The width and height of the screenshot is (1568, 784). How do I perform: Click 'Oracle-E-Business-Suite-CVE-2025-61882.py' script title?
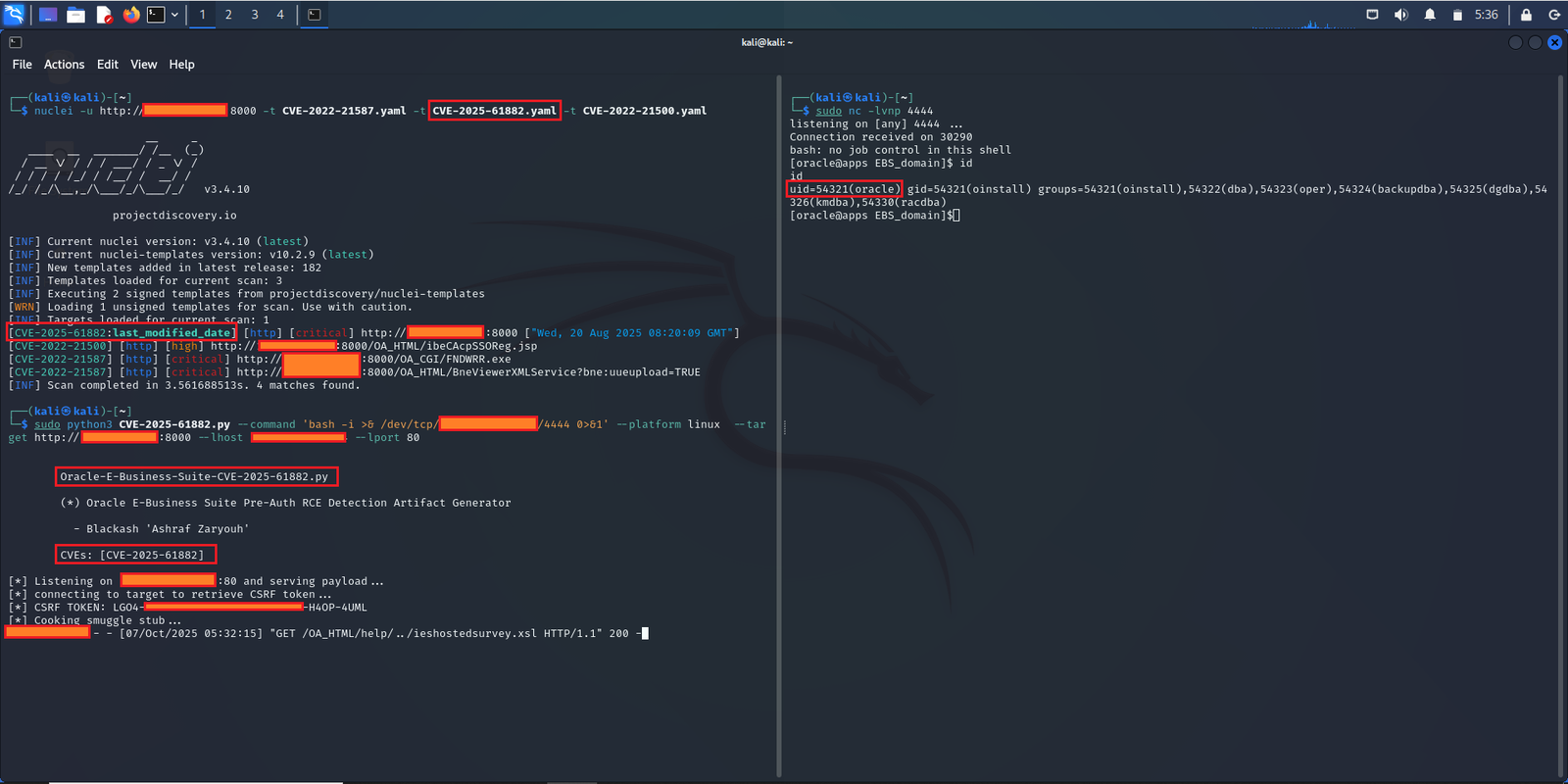[194, 476]
